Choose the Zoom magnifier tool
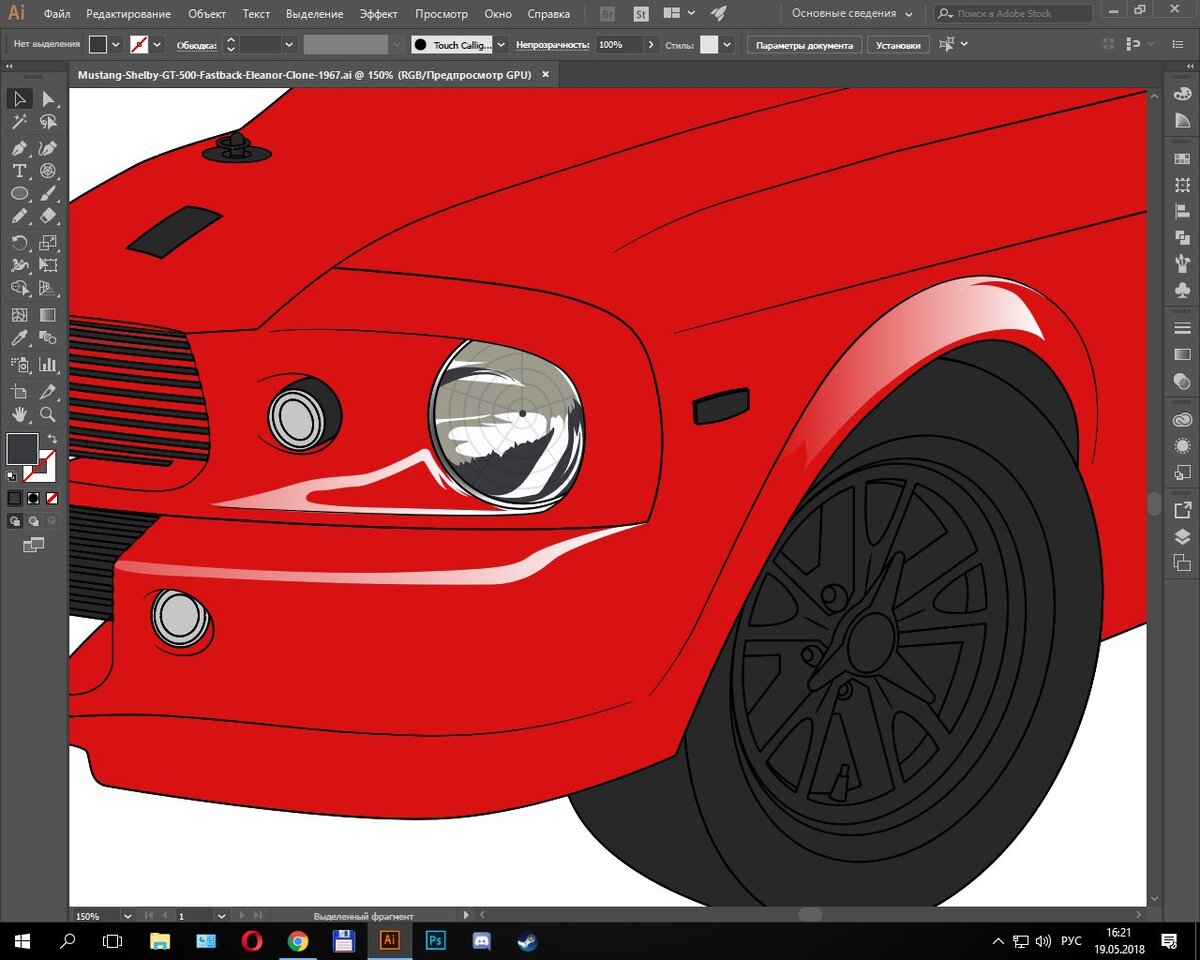The width and height of the screenshot is (1200, 960). (47, 413)
